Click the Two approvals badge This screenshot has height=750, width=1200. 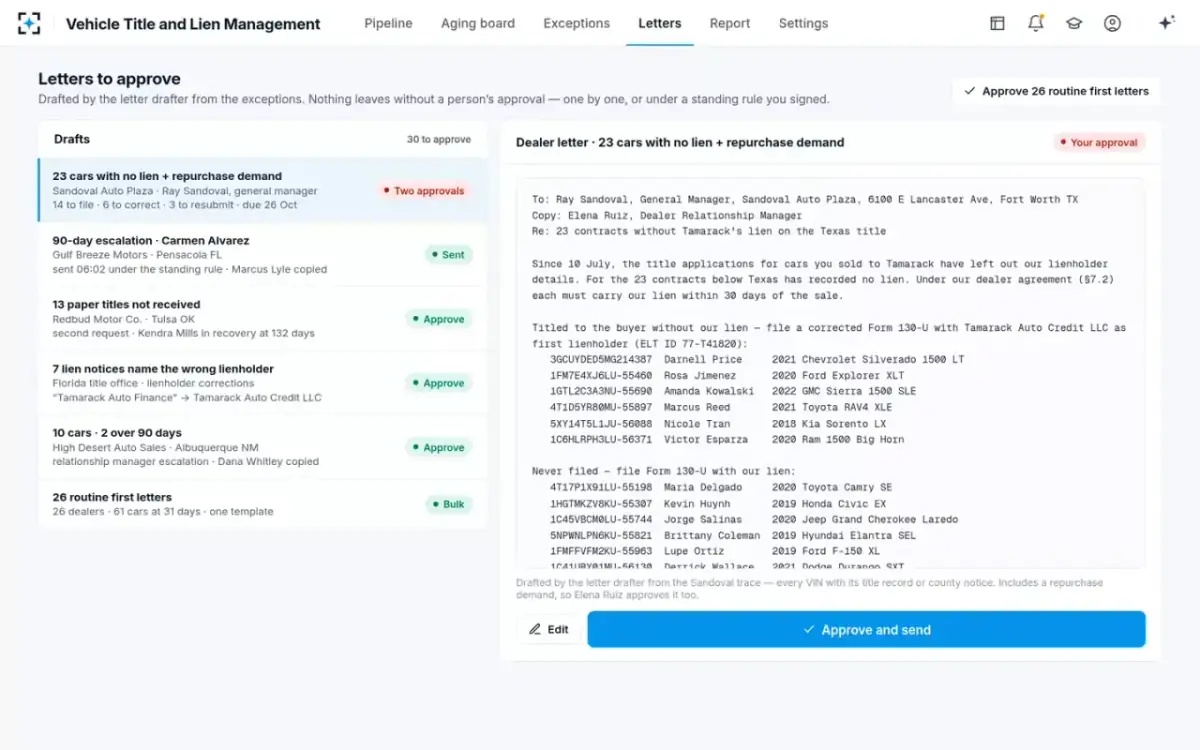pos(424,190)
